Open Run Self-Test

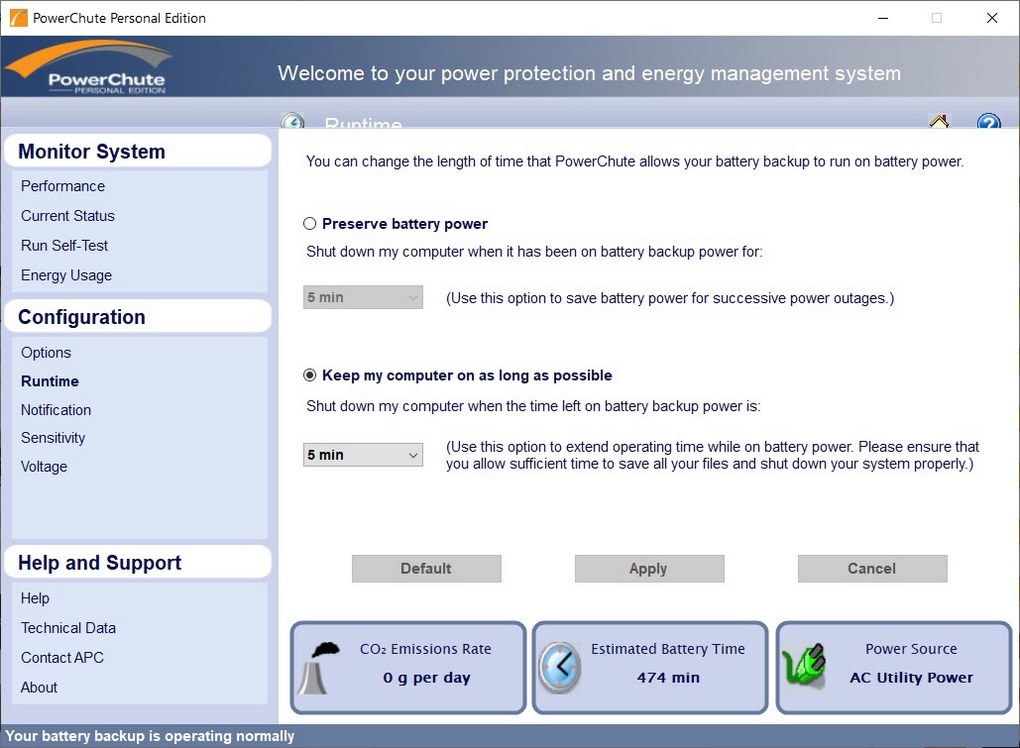(64, 246)
